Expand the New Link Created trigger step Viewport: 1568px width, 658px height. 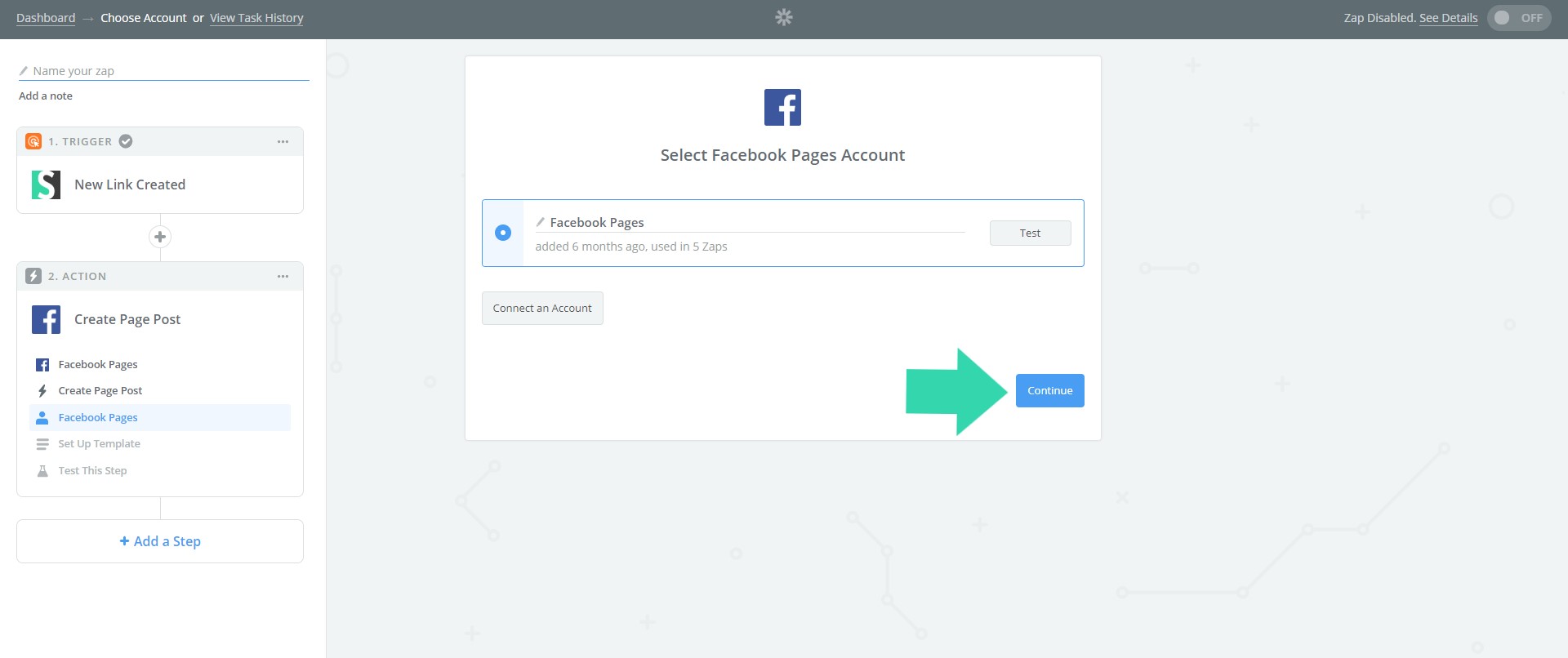[x=130, y=185]
